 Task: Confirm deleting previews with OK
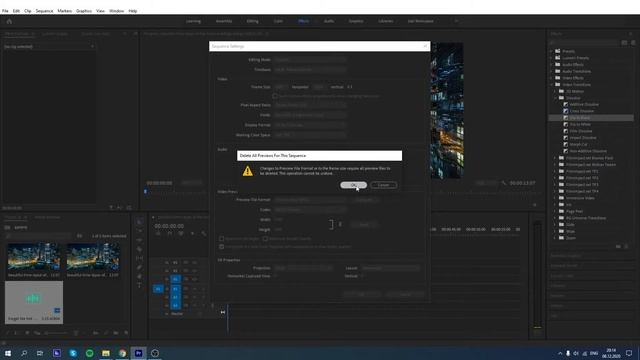click(x=353, y=185)
